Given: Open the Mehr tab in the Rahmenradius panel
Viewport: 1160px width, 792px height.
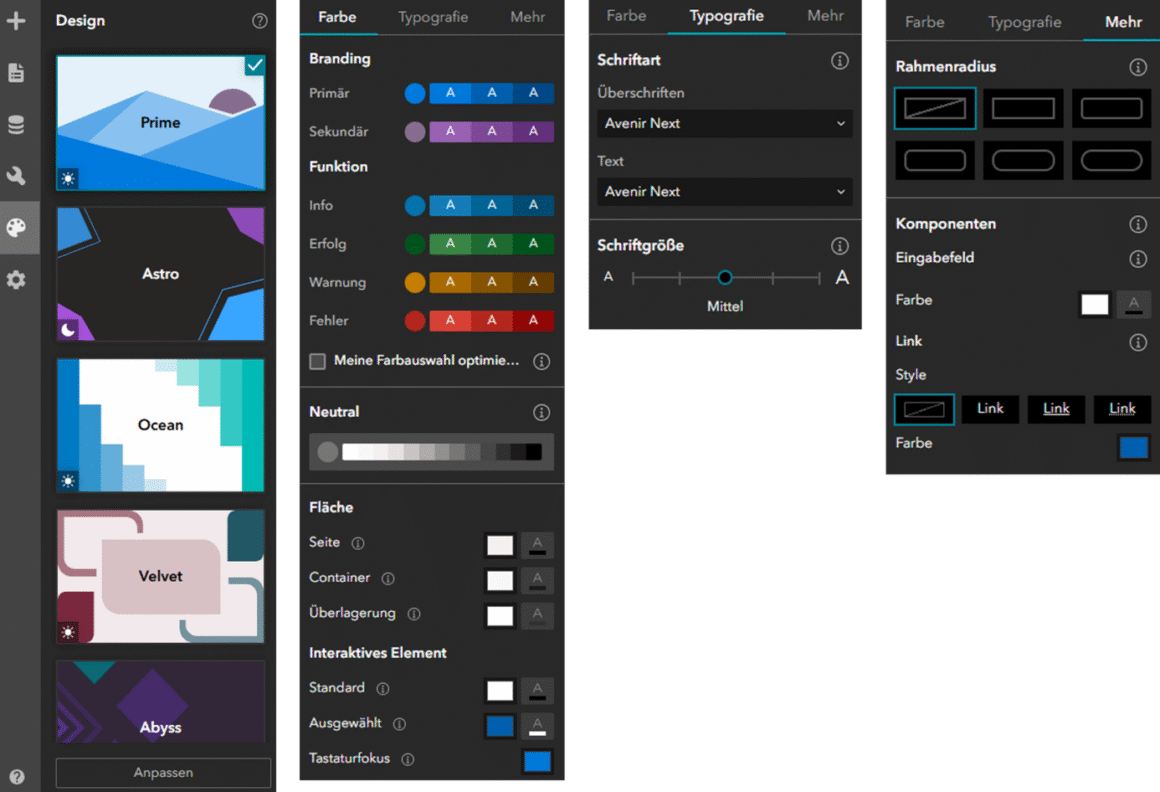Looking at the screenshot, I should click(x=1123, y=22).
